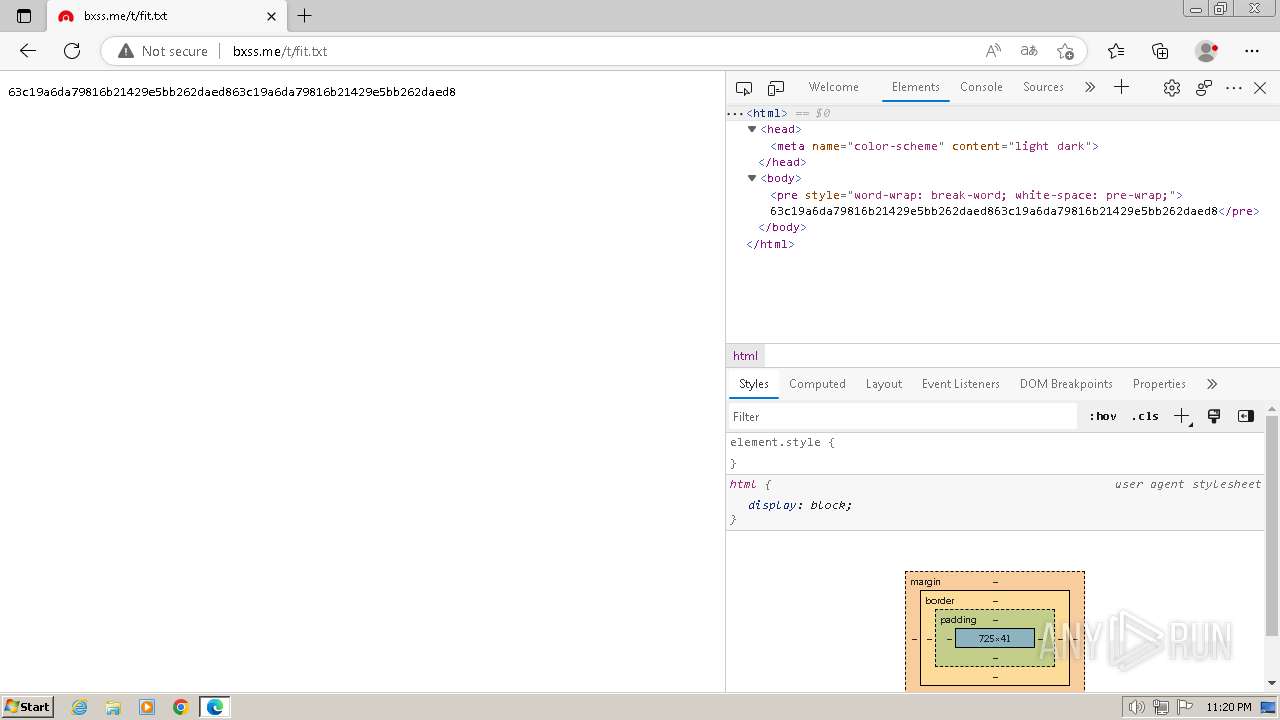Activate DevTools inspect element picker
Viewport: 1280px width, 720px height.
(x=744, y=88)
